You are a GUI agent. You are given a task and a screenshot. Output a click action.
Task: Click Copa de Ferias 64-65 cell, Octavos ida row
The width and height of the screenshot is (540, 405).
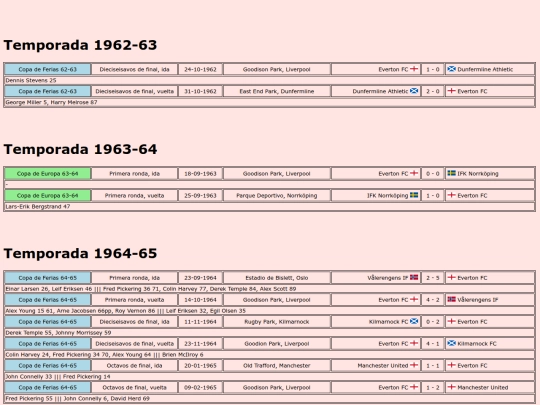tap(48, 365)
